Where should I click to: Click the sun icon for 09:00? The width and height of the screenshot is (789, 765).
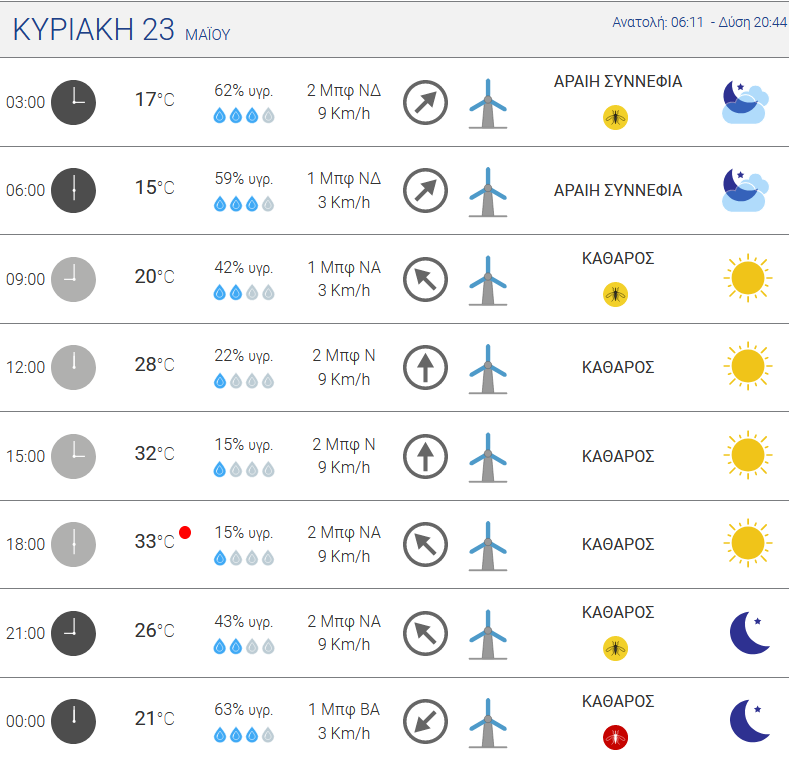pyautogui.click(x=748, y=278)
